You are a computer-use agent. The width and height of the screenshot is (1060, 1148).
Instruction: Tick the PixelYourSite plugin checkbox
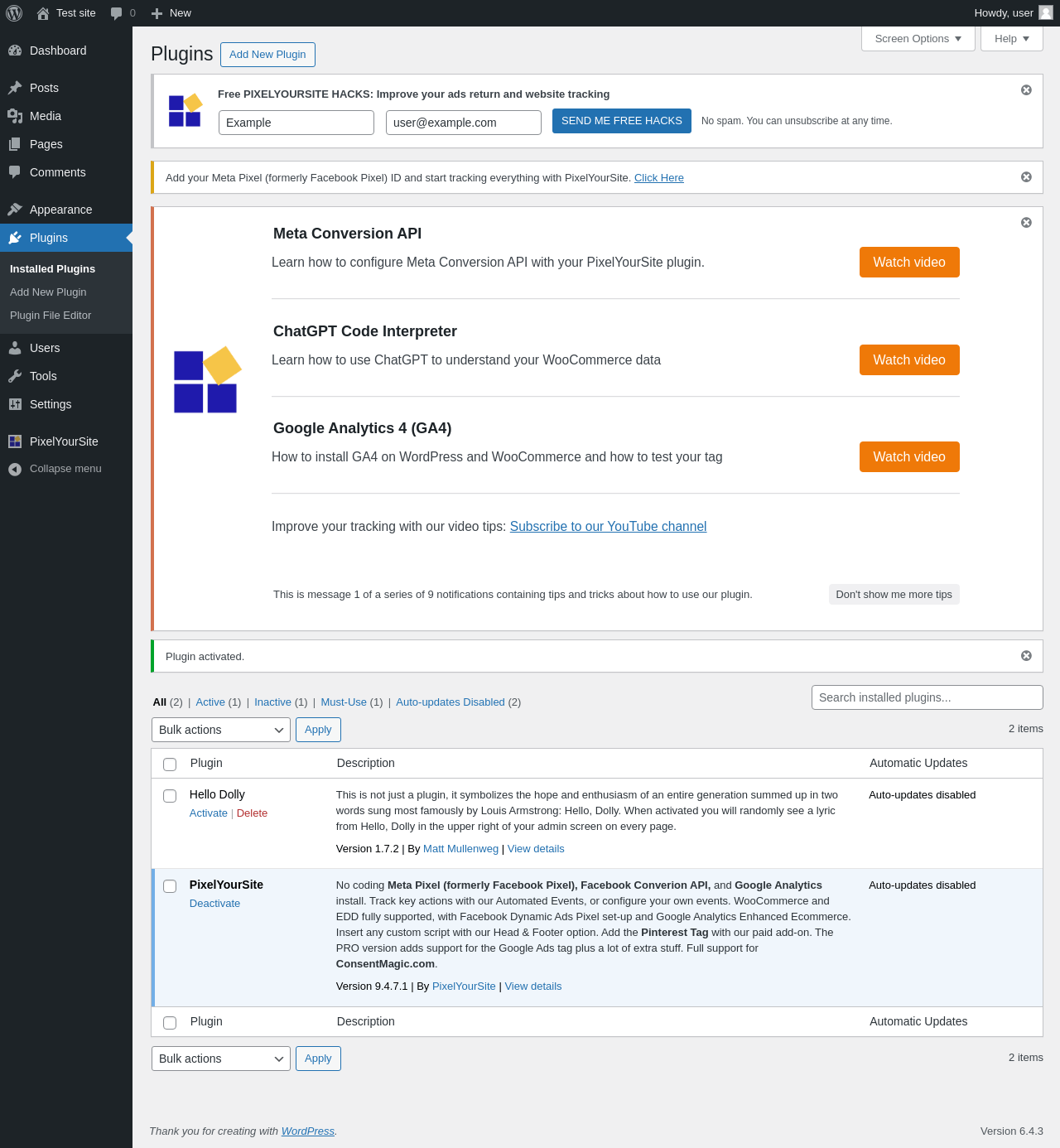point(170,885)
